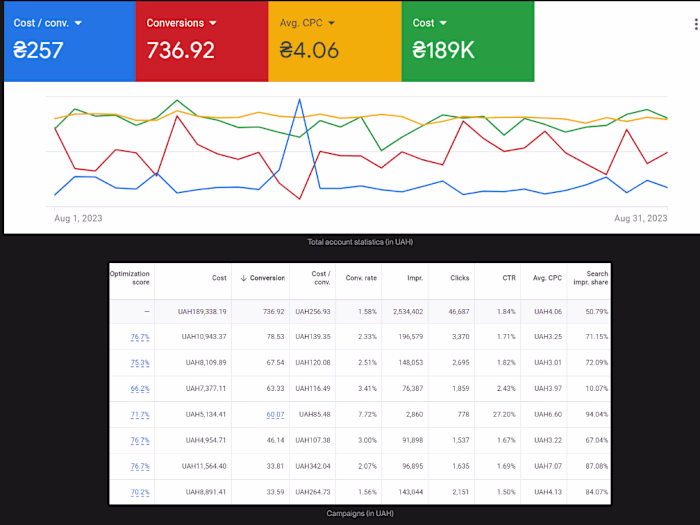Sort table by Cost column header
This screenshot has height=525, width=700.
(219, 278)
